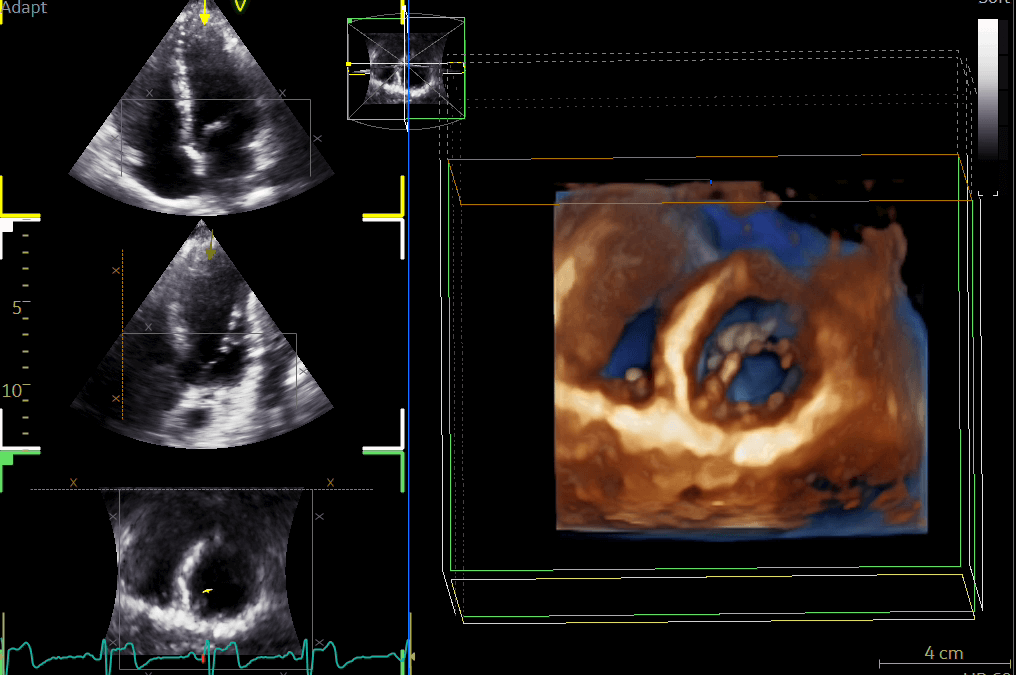Click the "Adapt" label

pos(24,7)
